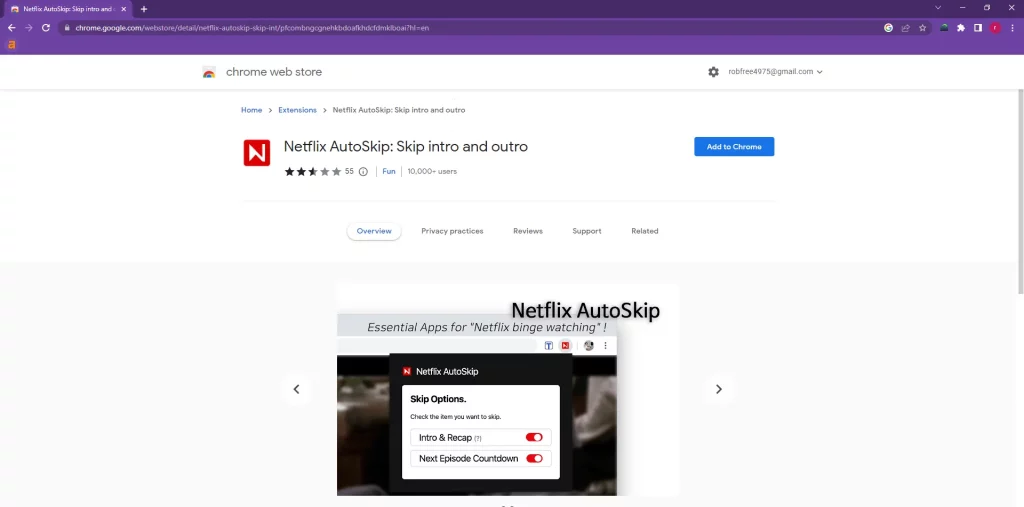Click the 55 ratings count
This screenshot has width=1024, height=507.
coord(349,172)
